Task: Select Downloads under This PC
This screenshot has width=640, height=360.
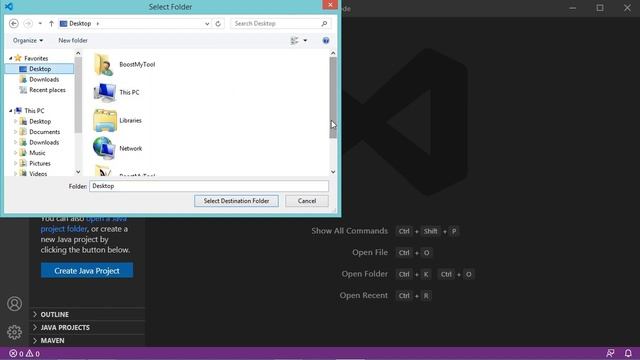Action: click(x=44, y=142)
